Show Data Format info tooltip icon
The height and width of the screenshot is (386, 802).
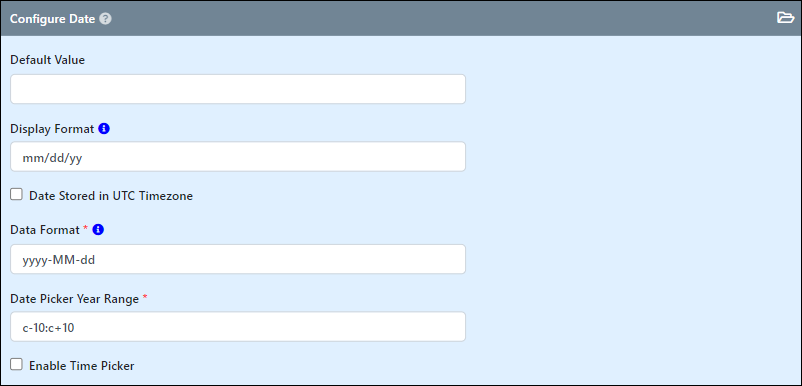coord(98,230)
